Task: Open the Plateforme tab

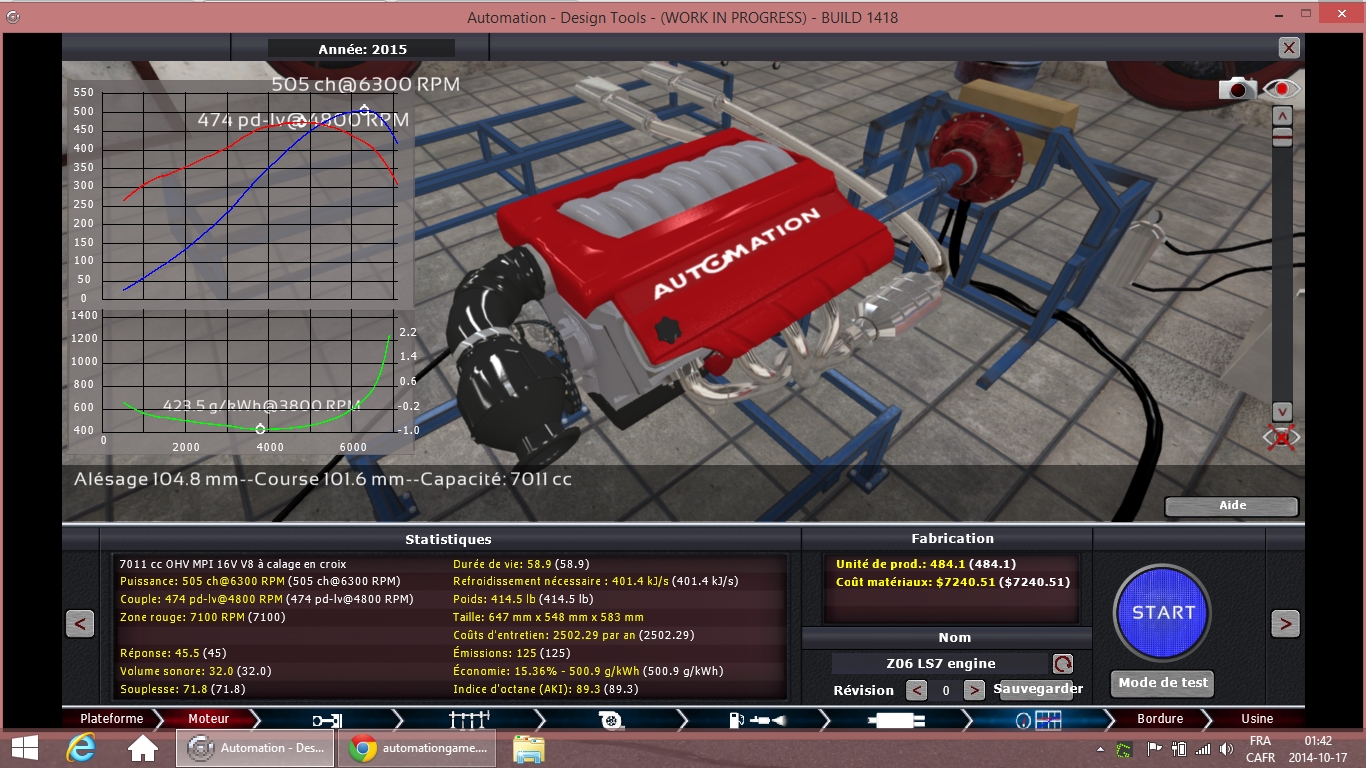Action: (112, 718)
